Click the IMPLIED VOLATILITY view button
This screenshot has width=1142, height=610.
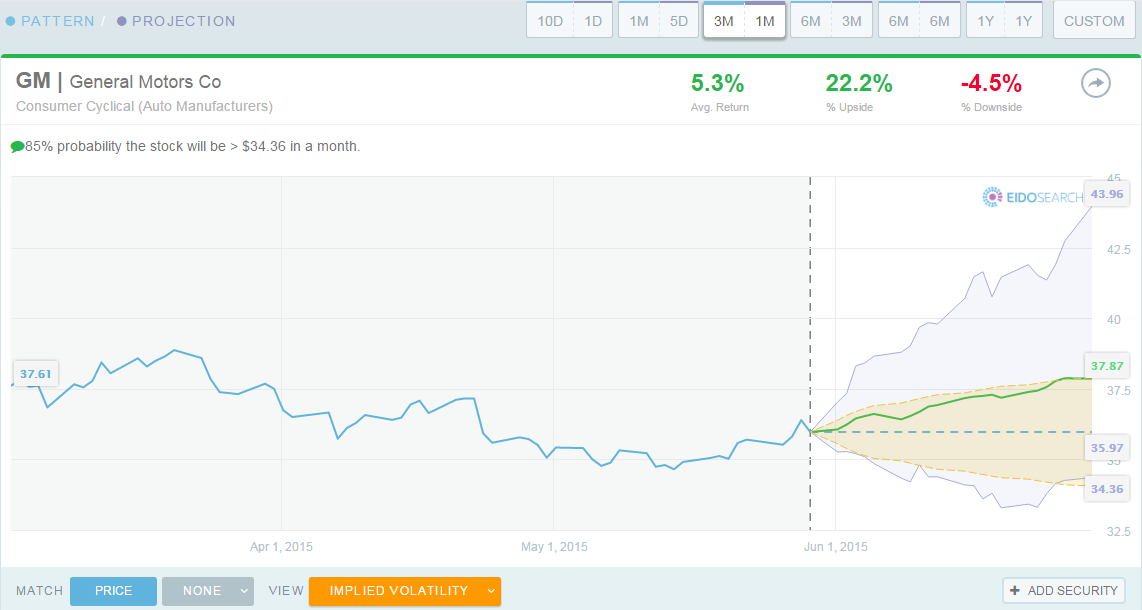tap(405, 591)
